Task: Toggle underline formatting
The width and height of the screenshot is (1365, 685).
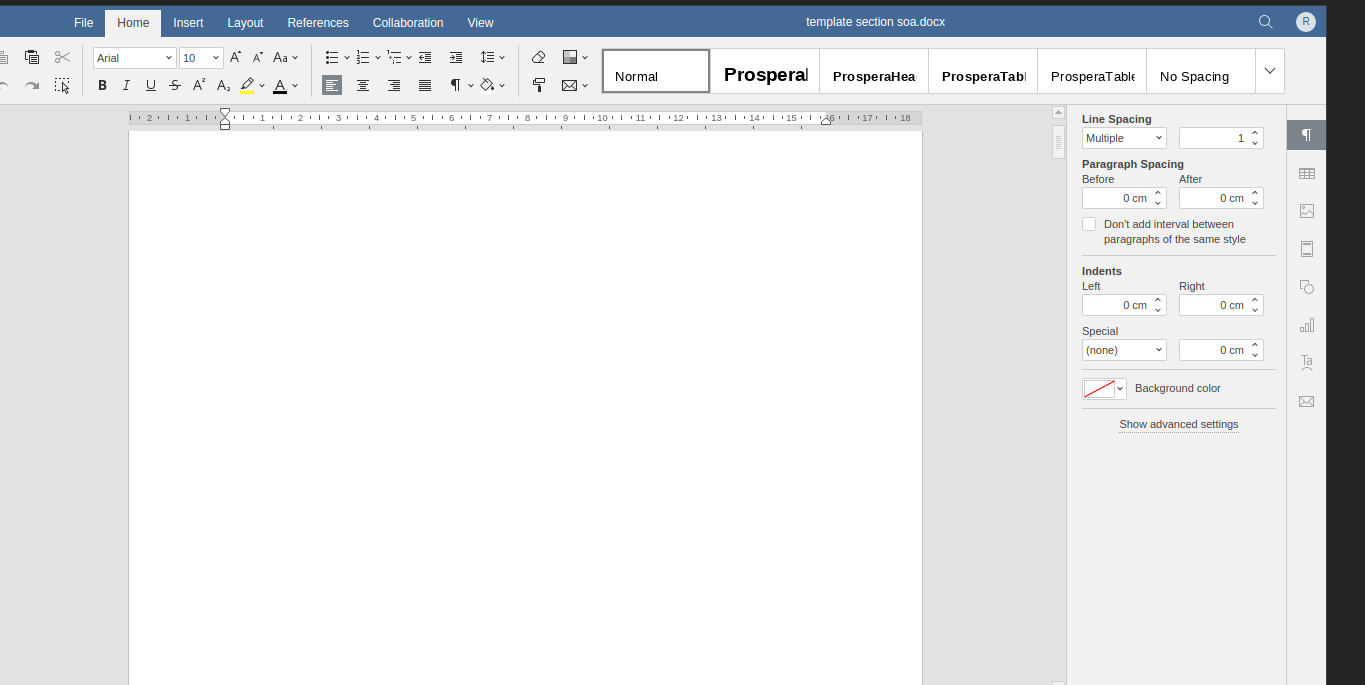Action: coord(151,86)
